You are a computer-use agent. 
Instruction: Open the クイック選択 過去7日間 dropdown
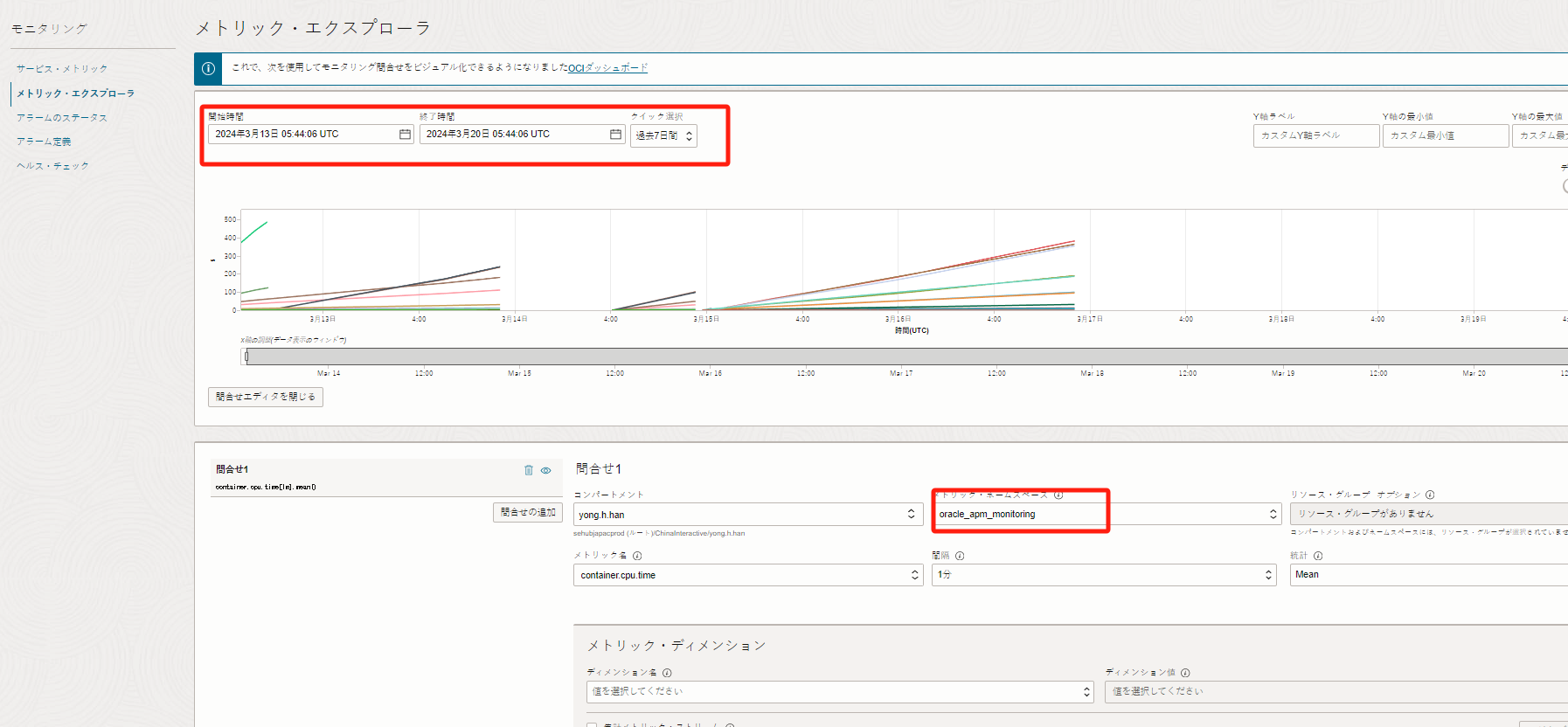(664, 135)
